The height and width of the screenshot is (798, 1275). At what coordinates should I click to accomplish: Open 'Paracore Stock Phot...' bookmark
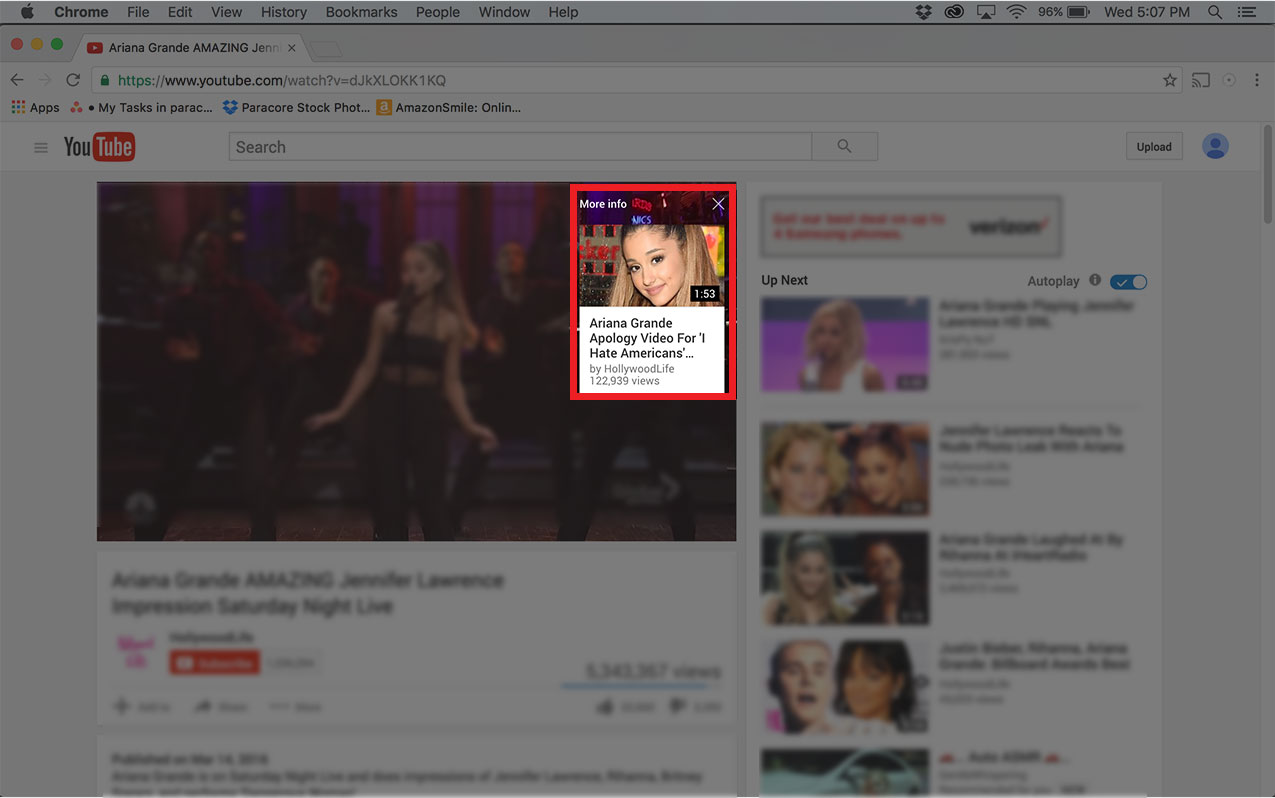click(296, 107)
